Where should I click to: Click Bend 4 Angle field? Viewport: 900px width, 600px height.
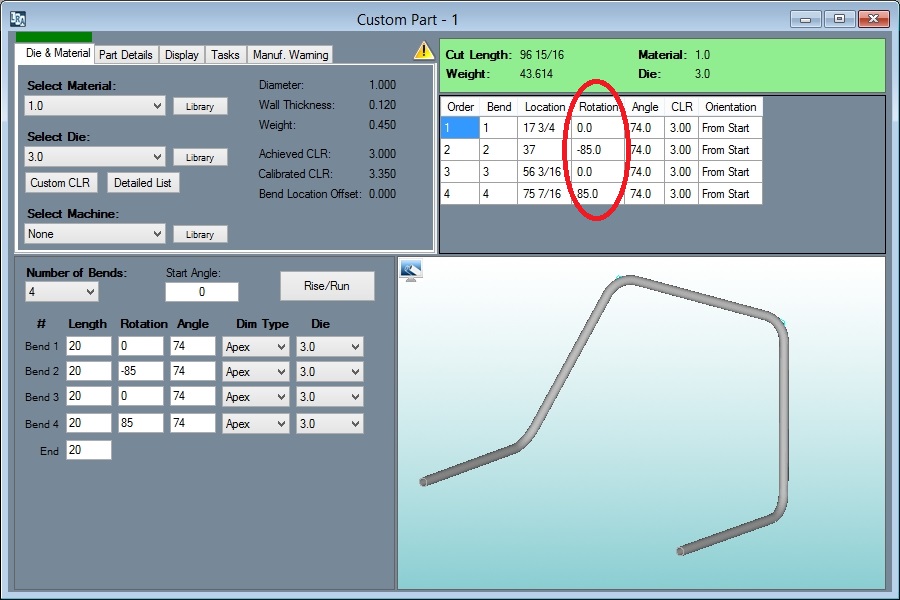coord(192,423)
